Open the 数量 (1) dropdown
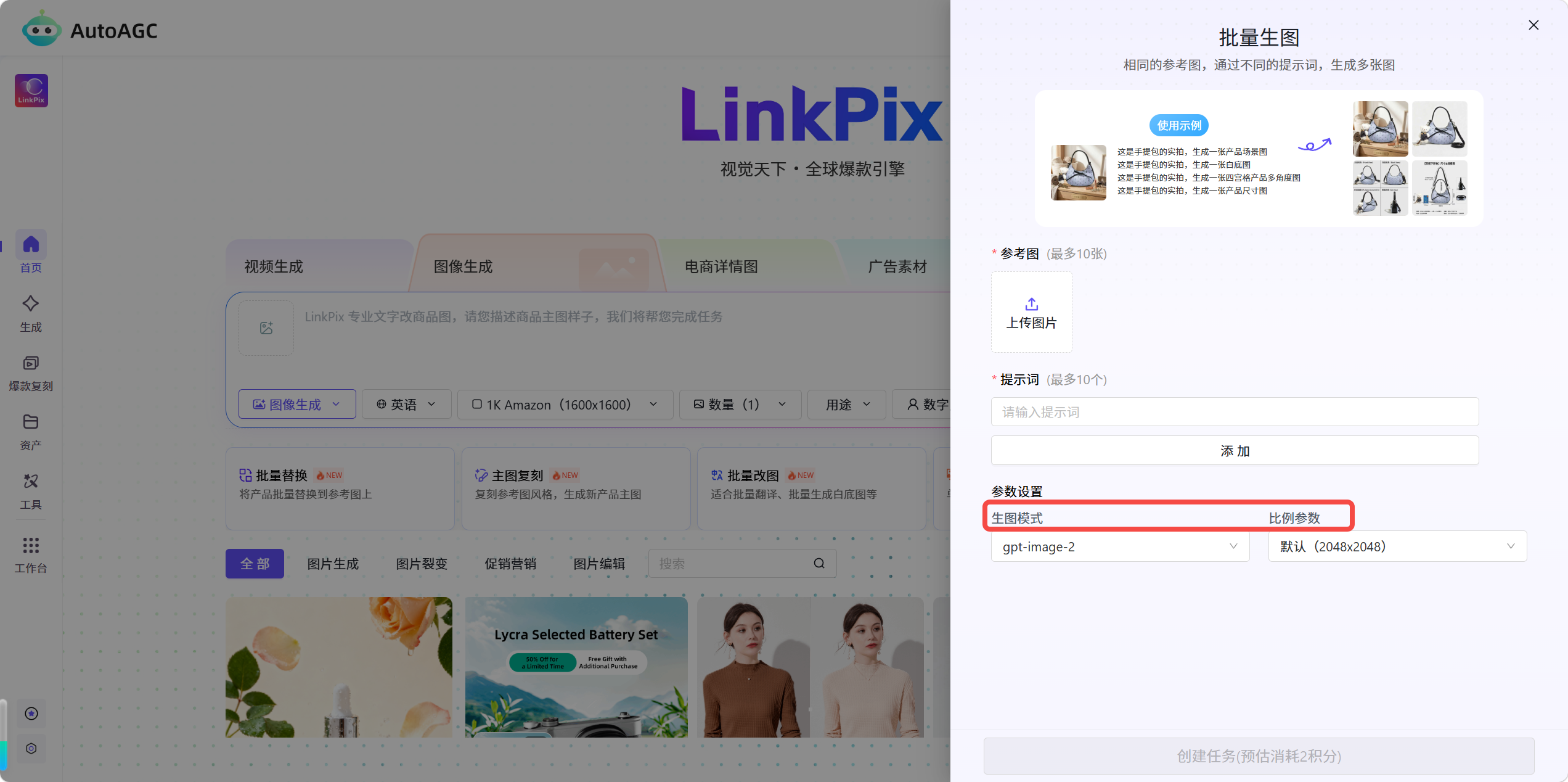1568x782 pixels. click(x=740, y=404)
